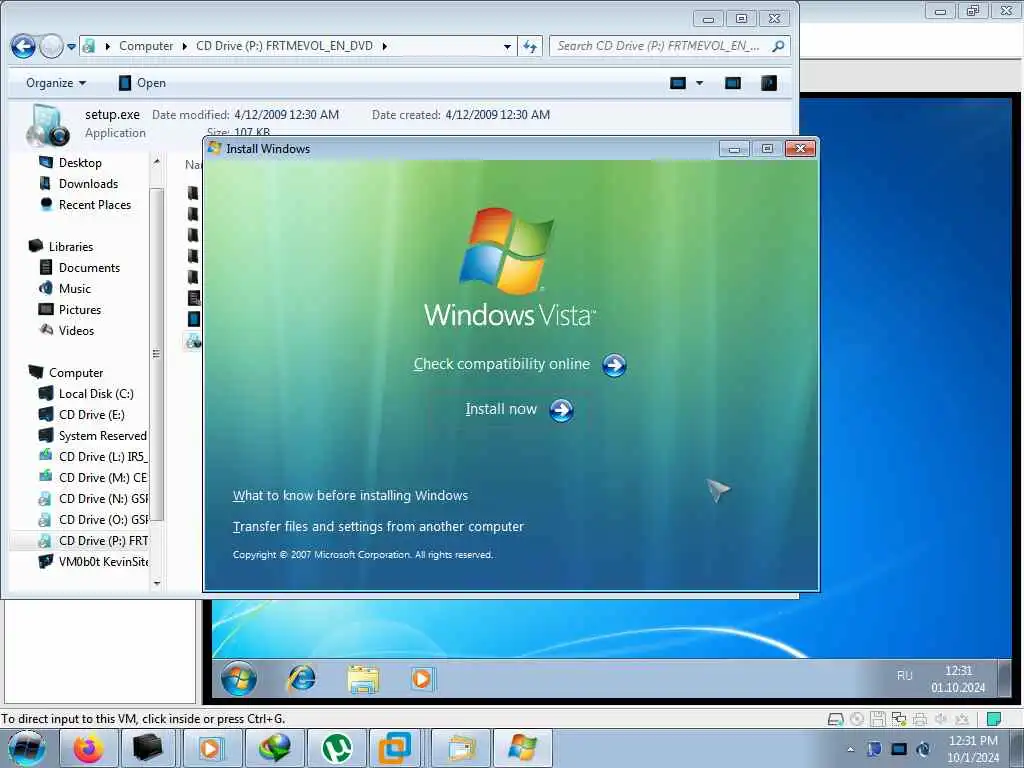Open the address bar history dropdown
Image resolution: width=1024 pixels, height=768 pixels.
[507, 47]
